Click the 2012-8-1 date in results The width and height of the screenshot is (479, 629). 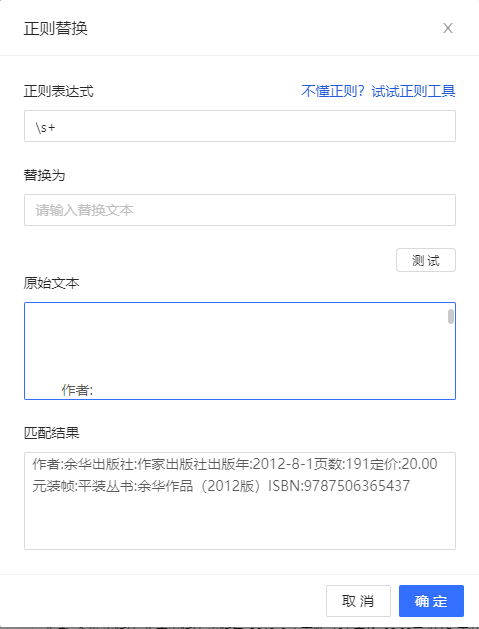point(283,464)
